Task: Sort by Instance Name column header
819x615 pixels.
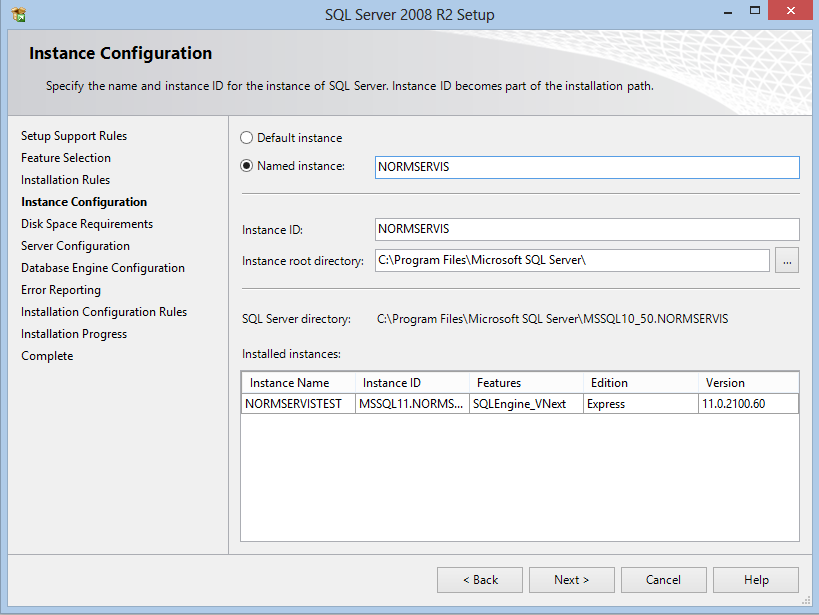Action: pos(298,383)
